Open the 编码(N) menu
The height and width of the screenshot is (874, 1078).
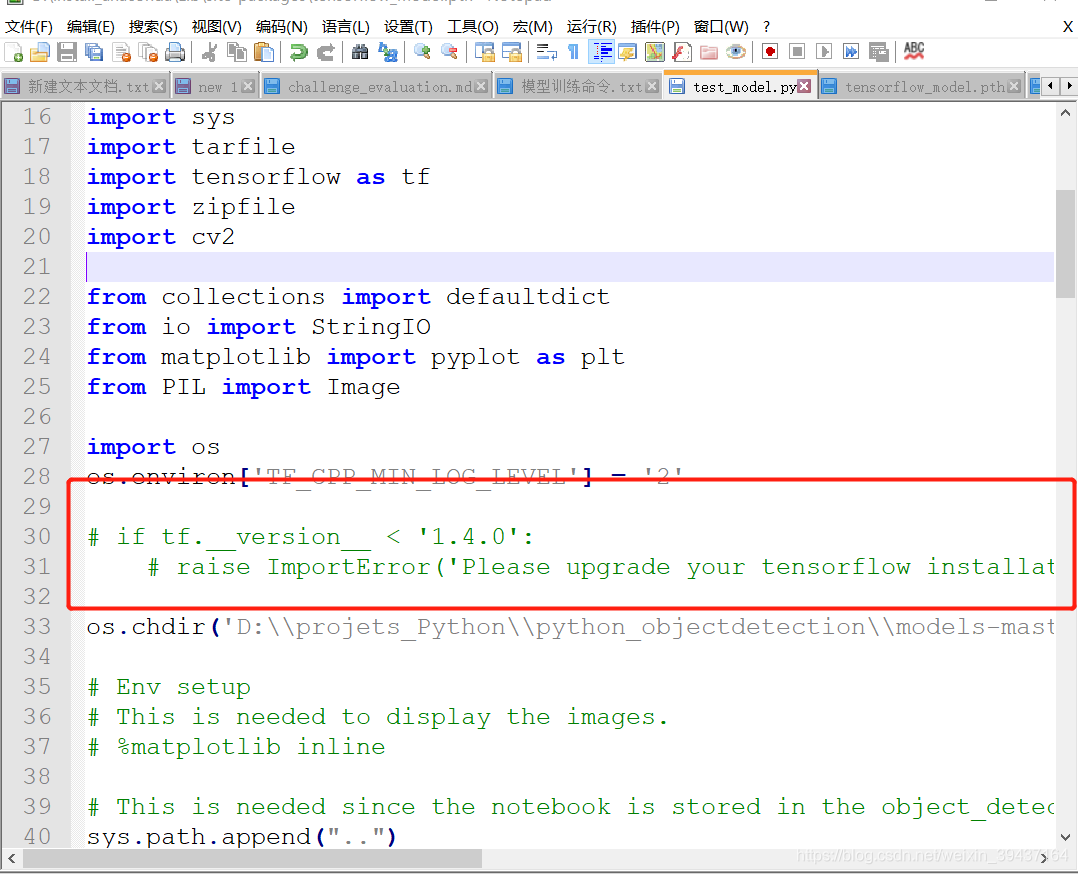click(x=282, y=27)
